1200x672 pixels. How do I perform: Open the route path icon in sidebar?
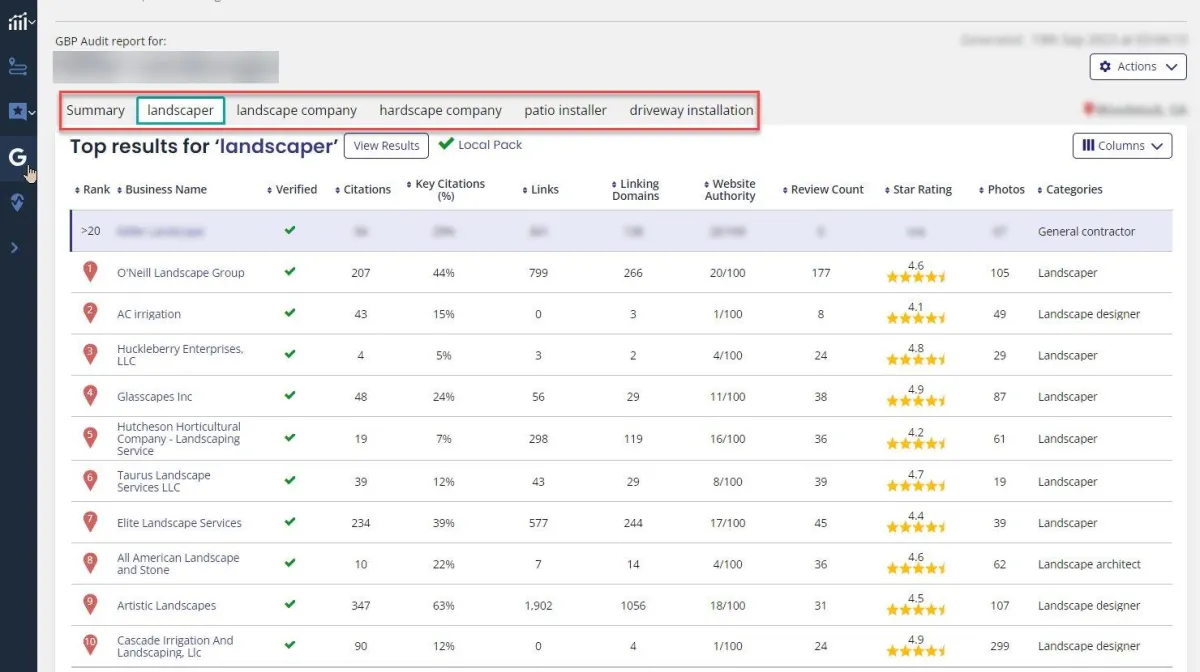tap(18, 67)
